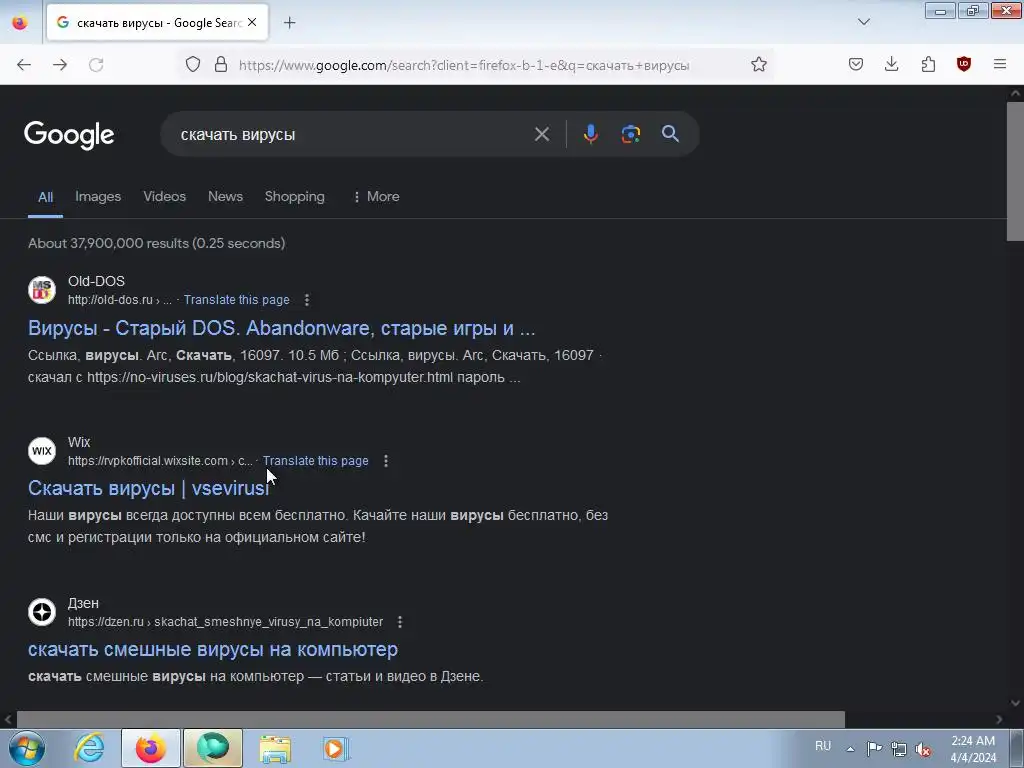Open the Edge-like green globe taskbar app
1024x768 pixels.
pyautogui.click(x=213, y=748)
